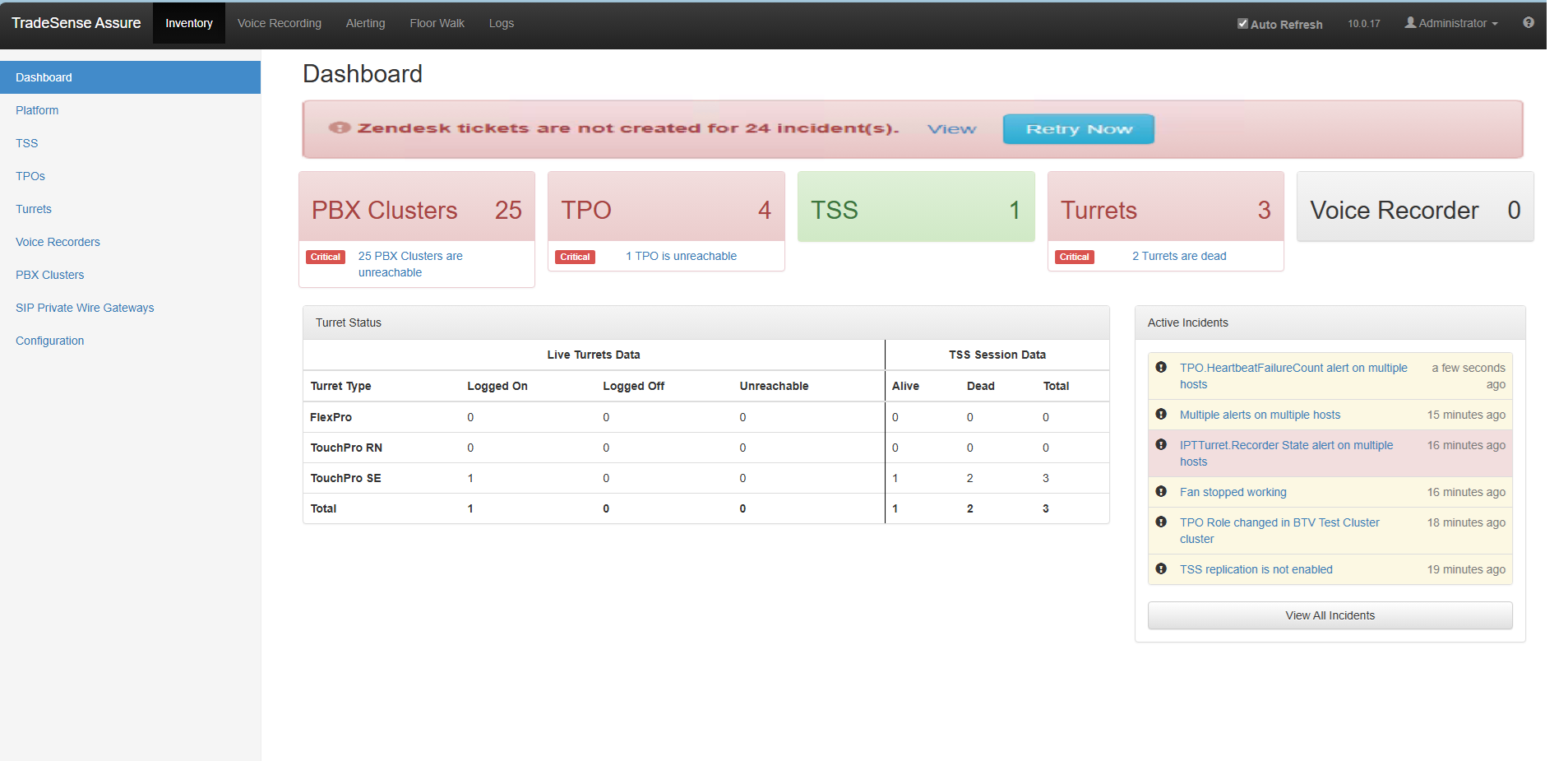
Task: Open TPOs in the sidebar
Action: click(x=30, y=176)
